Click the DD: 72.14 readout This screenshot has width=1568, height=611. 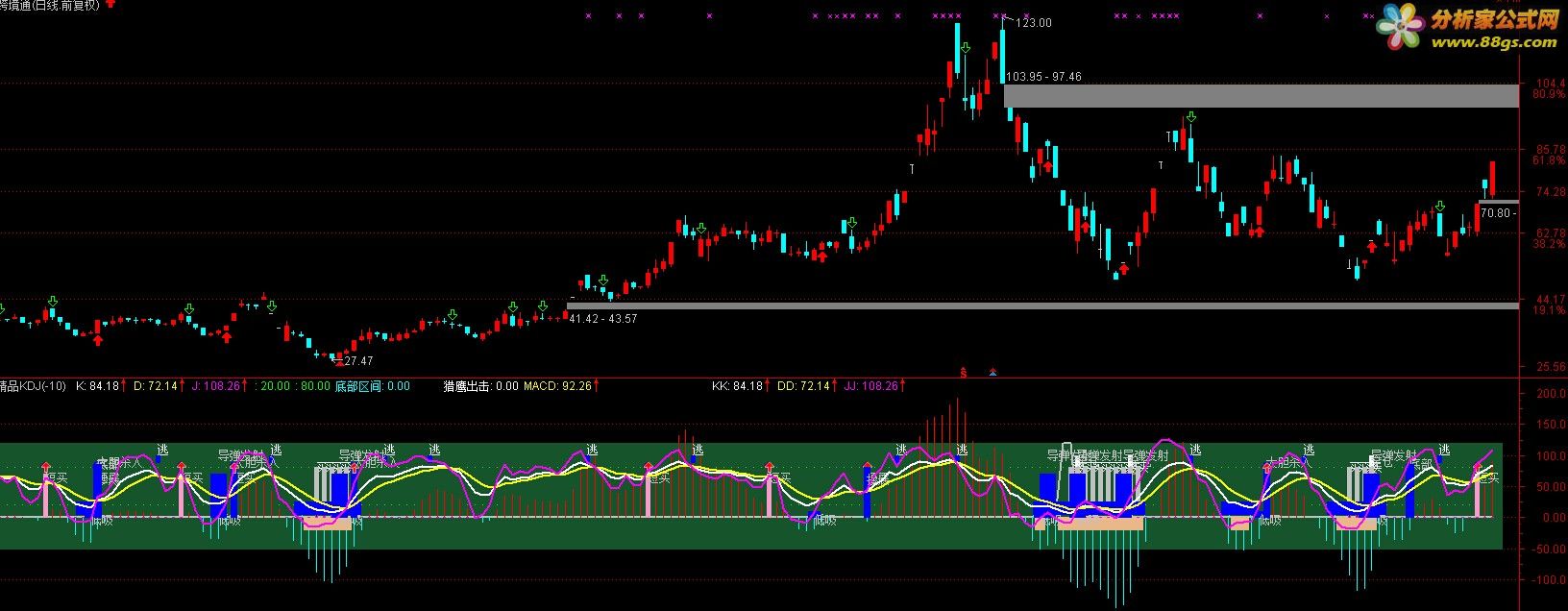click(802, 386)
